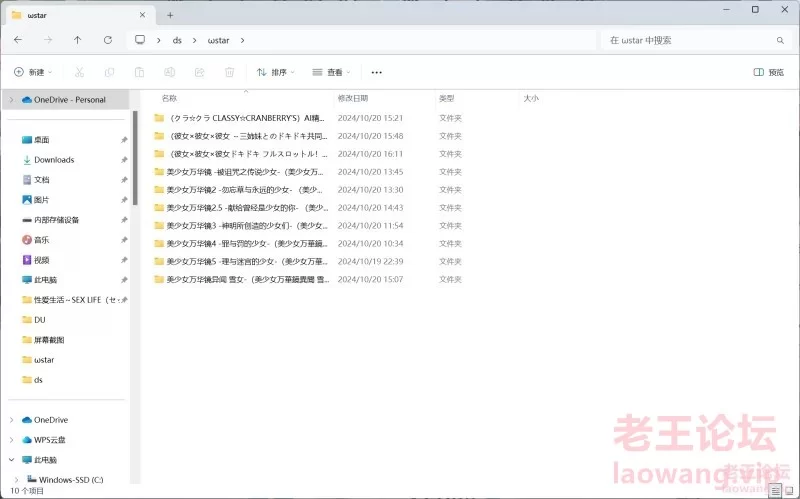Image resolution: width=800 pixels, height=499 pixels.
Task: Expand OneDrive - Personal tree node
Action: 11,99
